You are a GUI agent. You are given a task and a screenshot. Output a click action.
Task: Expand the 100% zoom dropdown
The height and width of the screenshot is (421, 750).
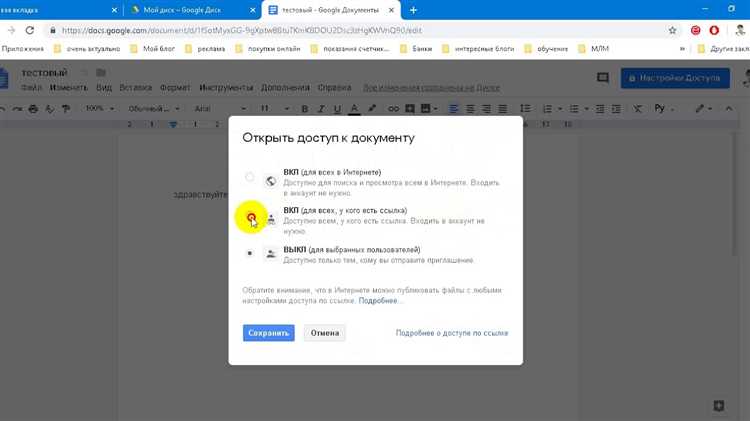coord(99,108)
